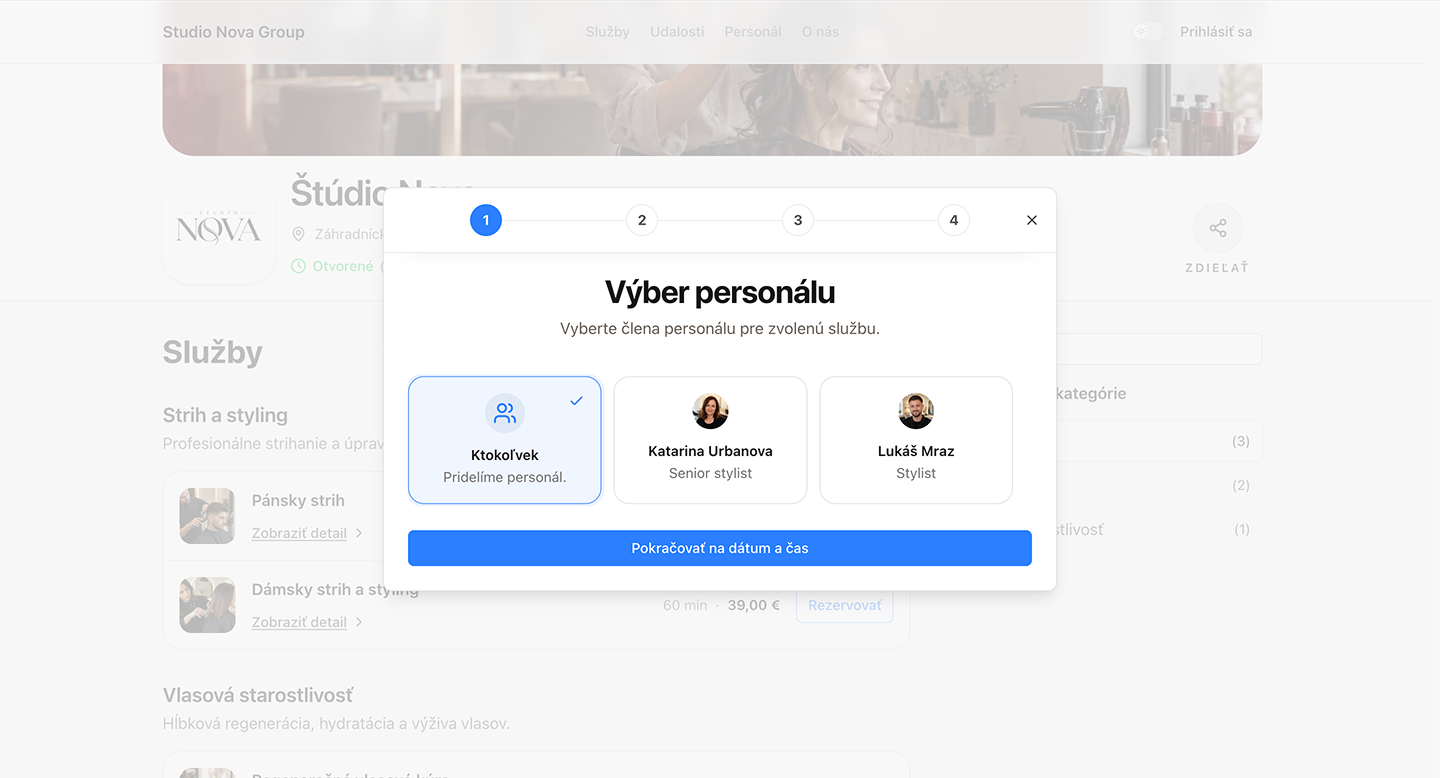Click the checkmark on the Ktokoľvek card
The height and width of the screenshot is (778, 1440).
[576, 401]
